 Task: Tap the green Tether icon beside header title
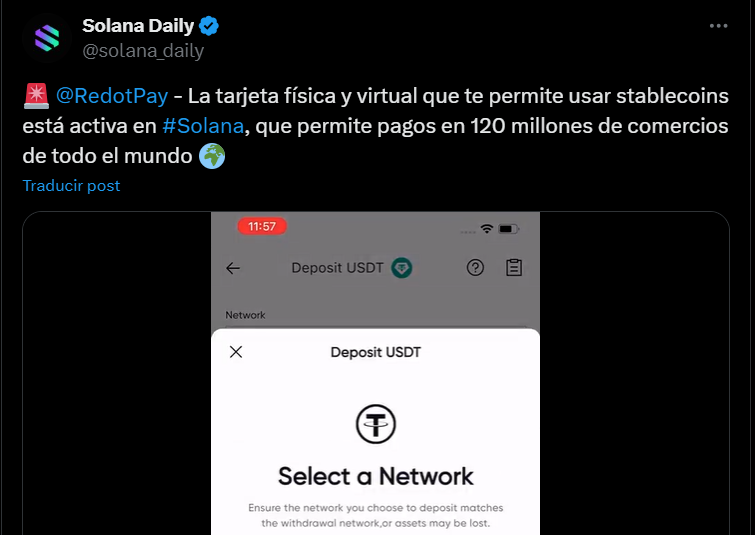(x=402, y=268)
